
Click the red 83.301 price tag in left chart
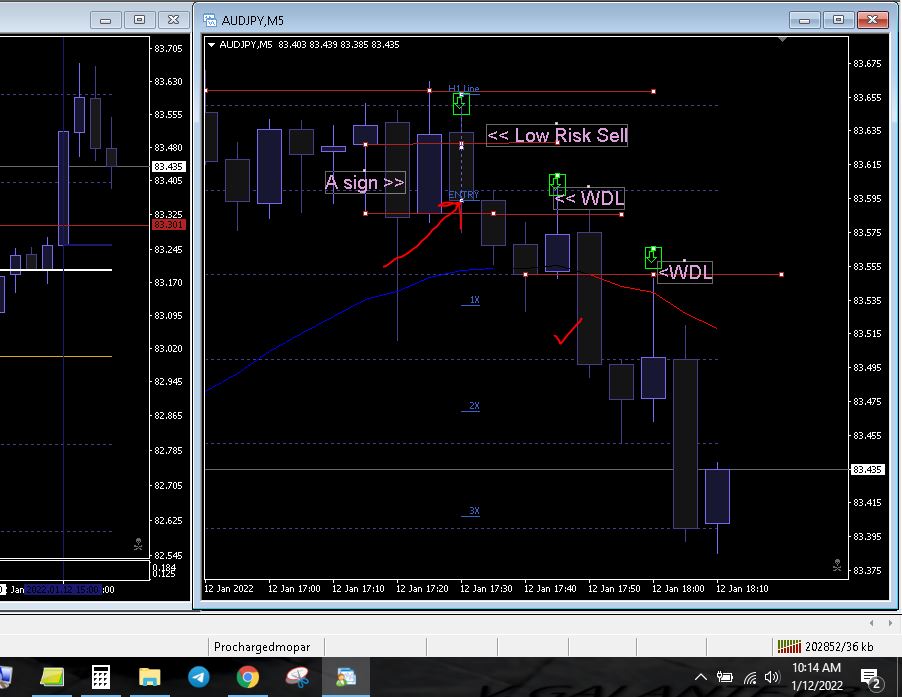pos(169,225)
